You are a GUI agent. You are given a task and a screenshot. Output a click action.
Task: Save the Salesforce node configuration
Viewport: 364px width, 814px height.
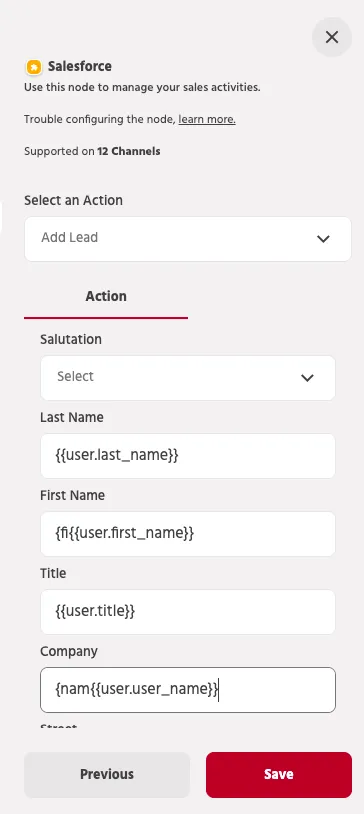(x=279, y=775)
